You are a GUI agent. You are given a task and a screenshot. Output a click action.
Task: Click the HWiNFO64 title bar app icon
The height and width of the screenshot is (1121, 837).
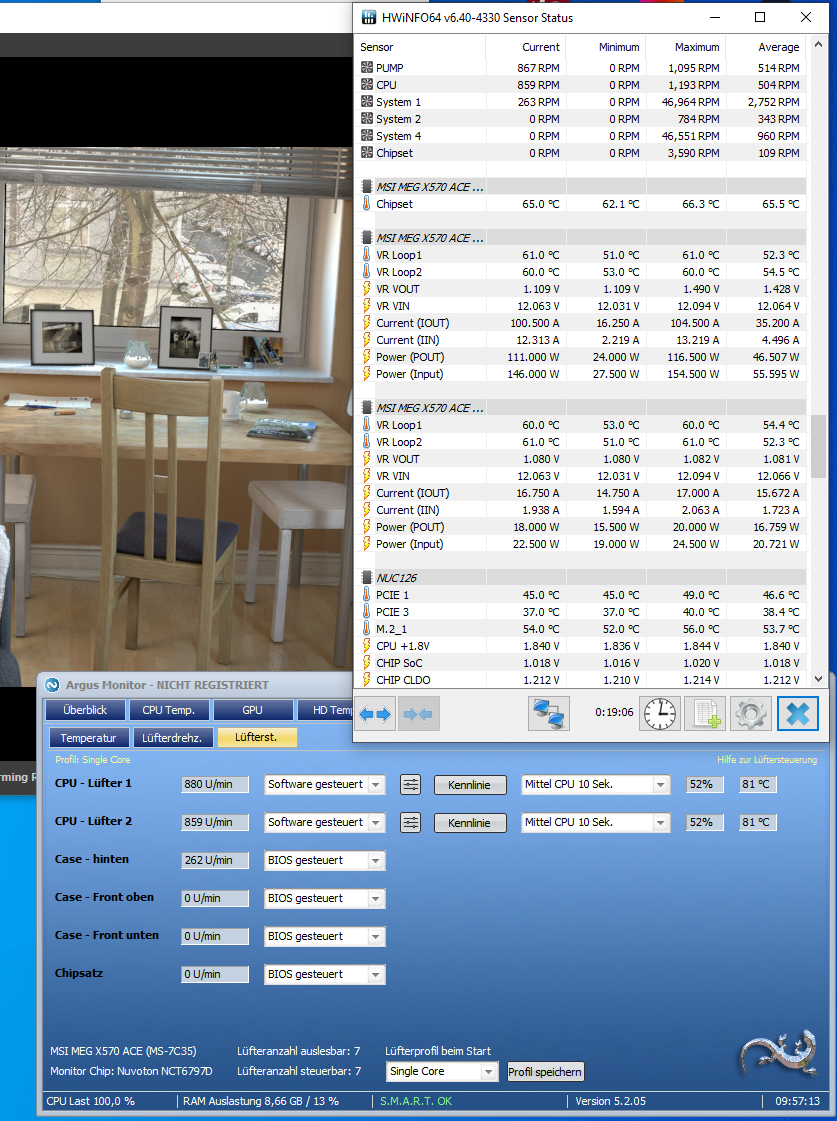tap(369, 17)
